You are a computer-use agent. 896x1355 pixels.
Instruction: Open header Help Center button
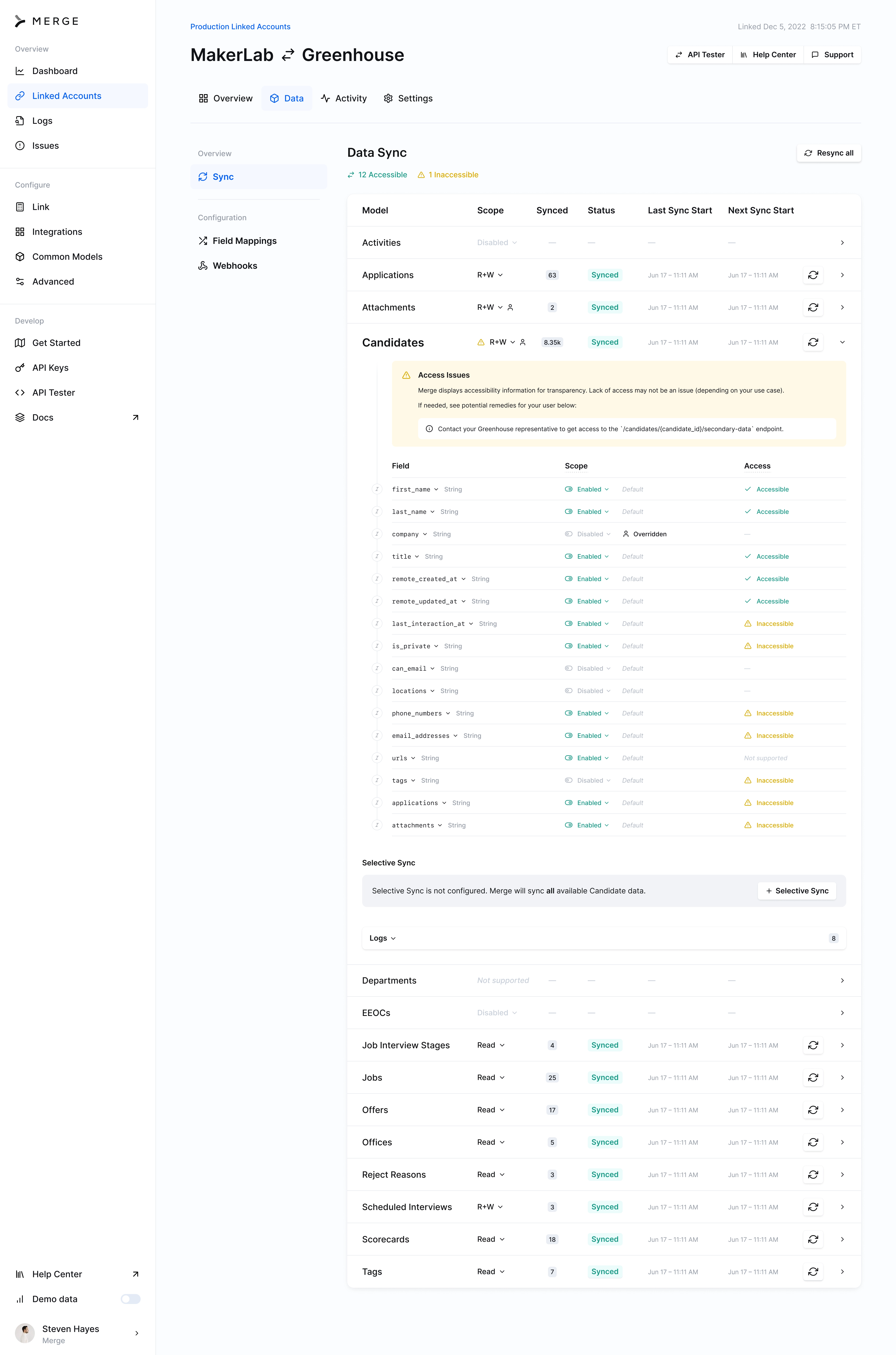coord(768,55)
